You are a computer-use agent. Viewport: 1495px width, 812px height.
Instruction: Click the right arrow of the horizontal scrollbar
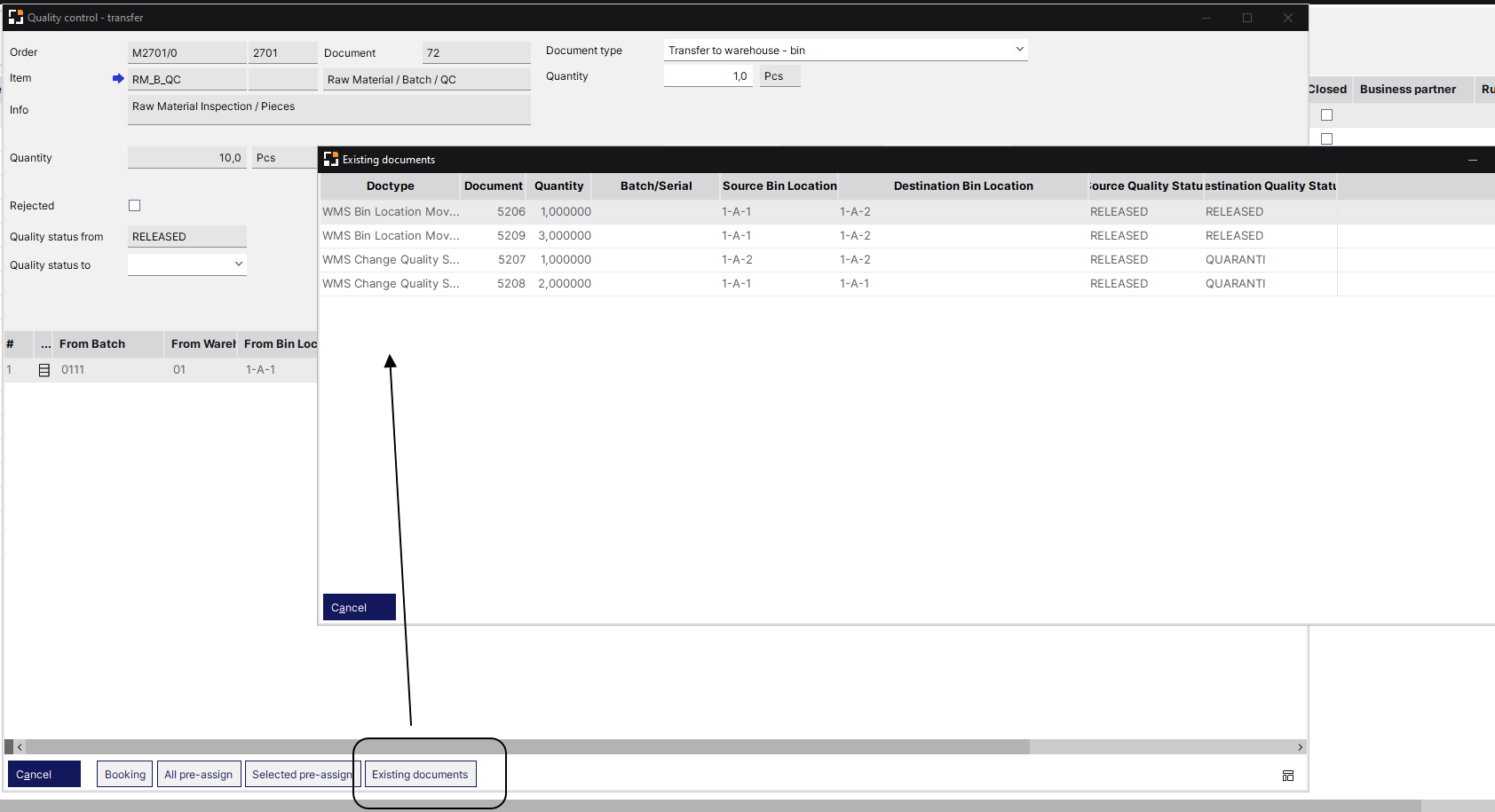[1300, 747]
